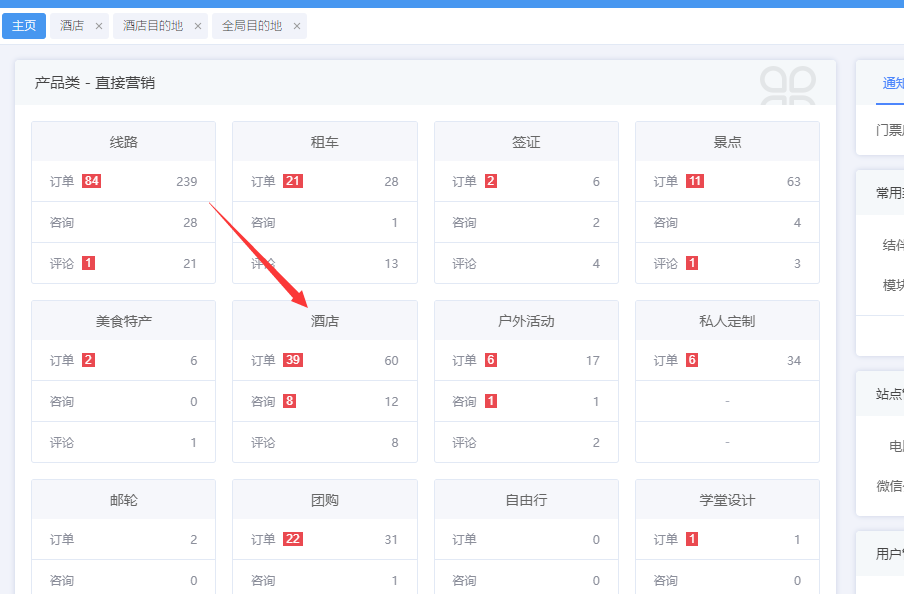Click the red 22 badge in 团购 orders

click(x=293, y=539)
